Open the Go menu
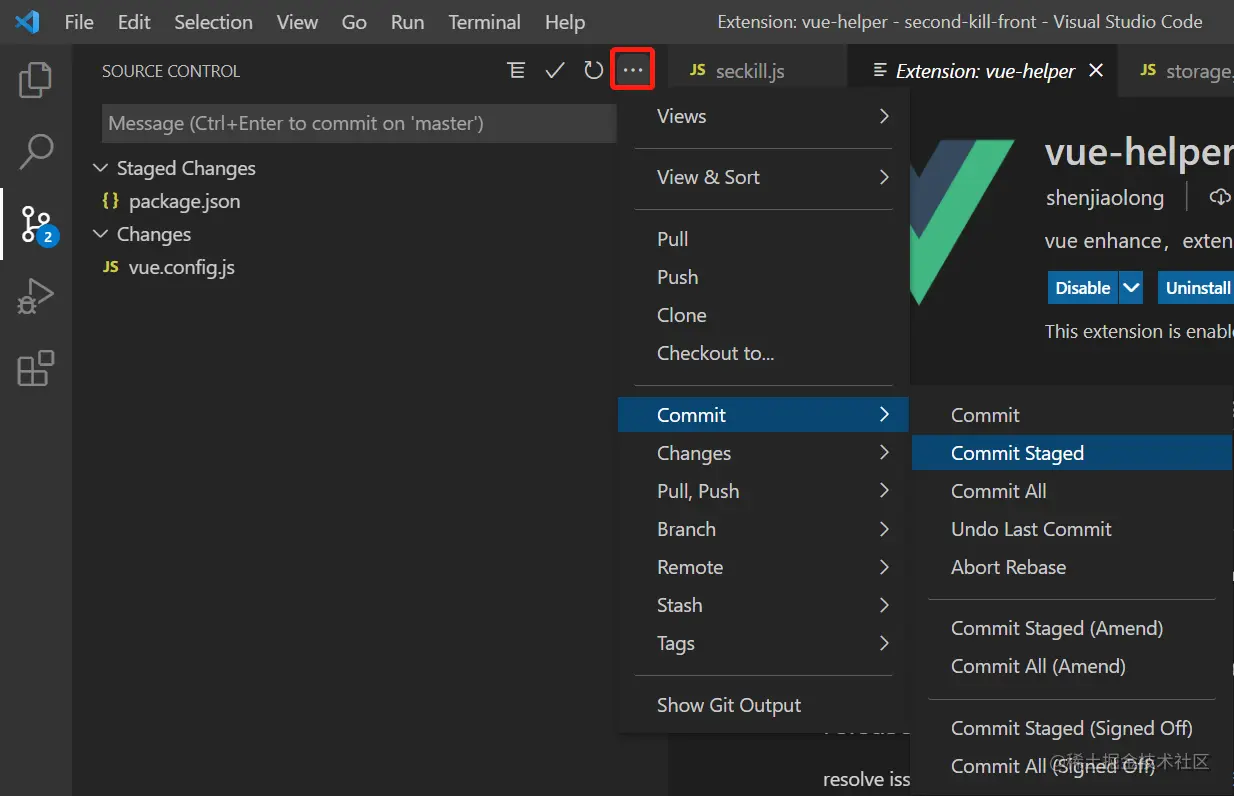Viewport: 1234px width, 796px height. (354, 21)
